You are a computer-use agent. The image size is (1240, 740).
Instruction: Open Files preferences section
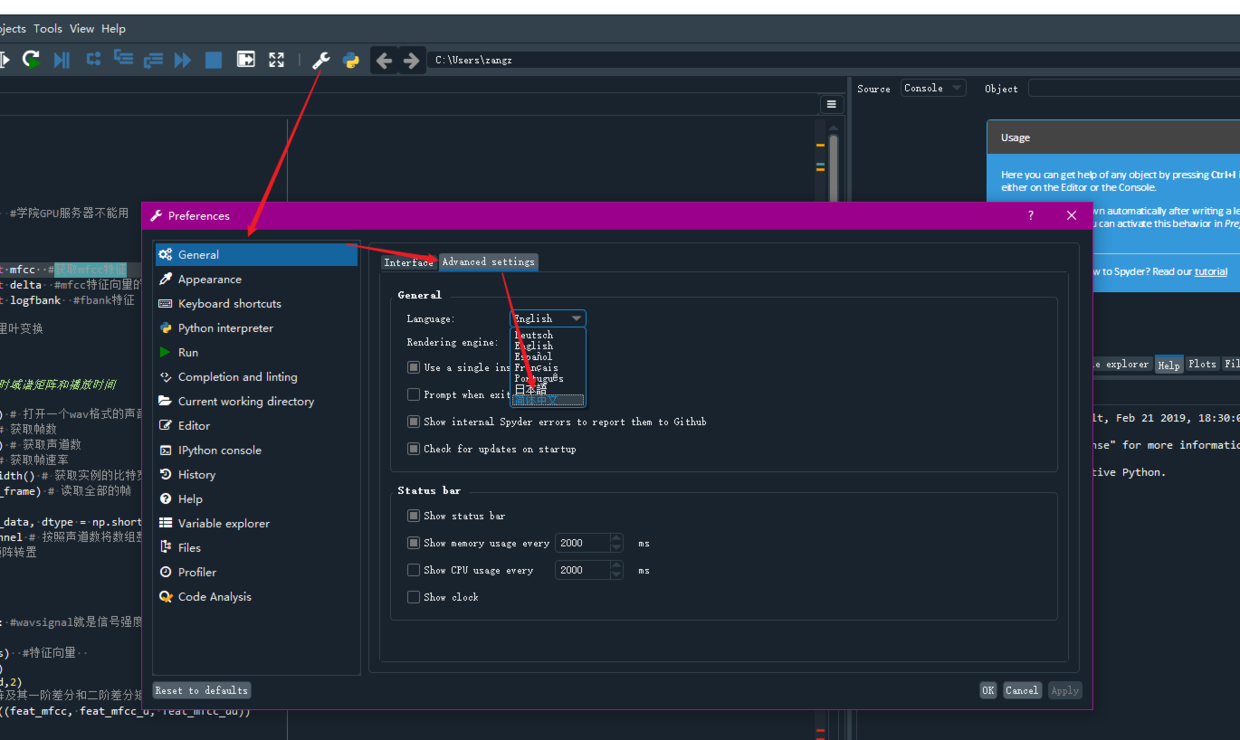(256, 547)
